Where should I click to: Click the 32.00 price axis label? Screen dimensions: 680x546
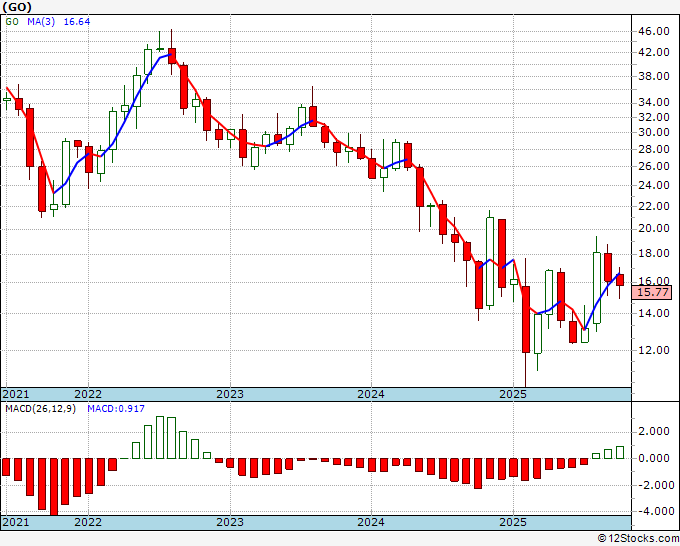[654, 117]
